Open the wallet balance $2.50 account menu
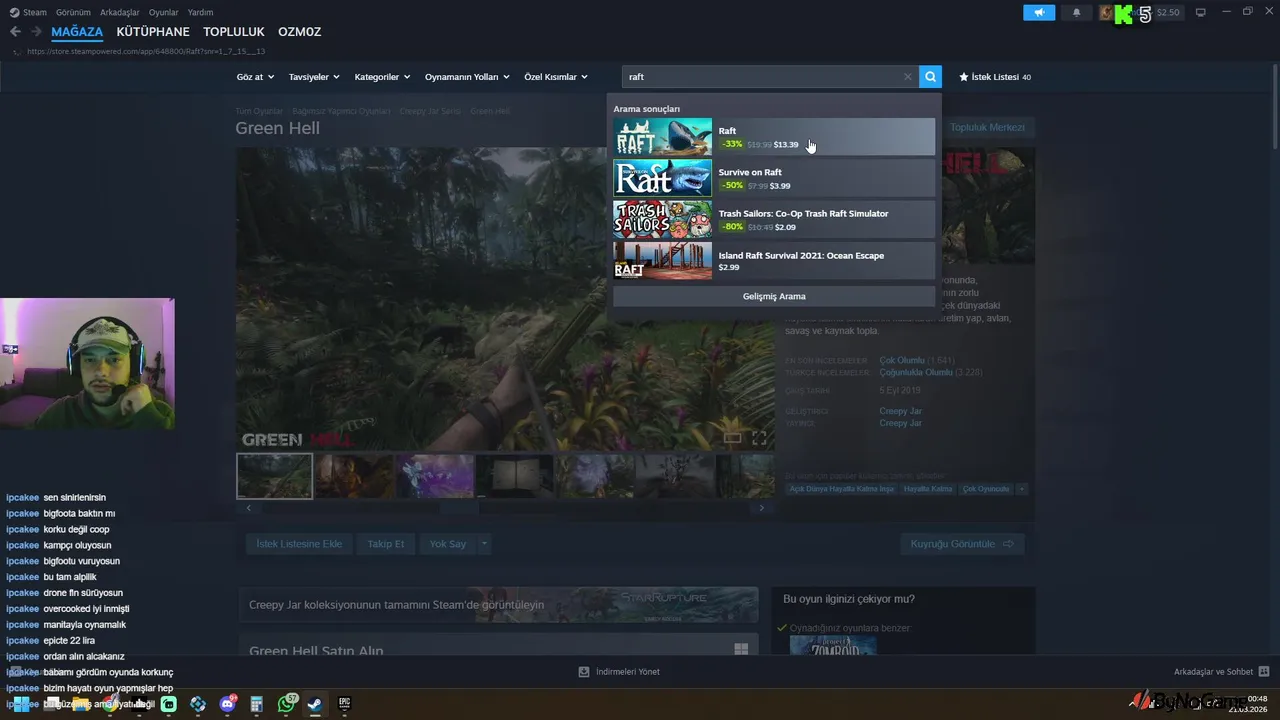The image size is (1280, 720). pyautogui.click(x=1168, y=13)
